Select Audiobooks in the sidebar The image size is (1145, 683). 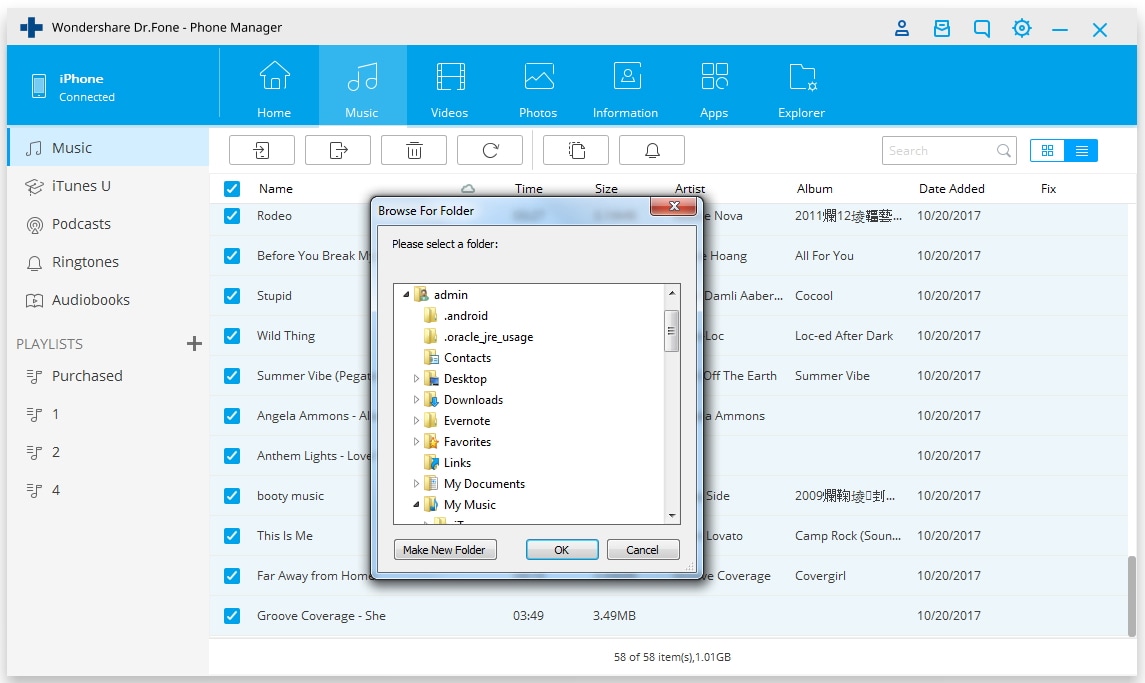tap(108, 299)
